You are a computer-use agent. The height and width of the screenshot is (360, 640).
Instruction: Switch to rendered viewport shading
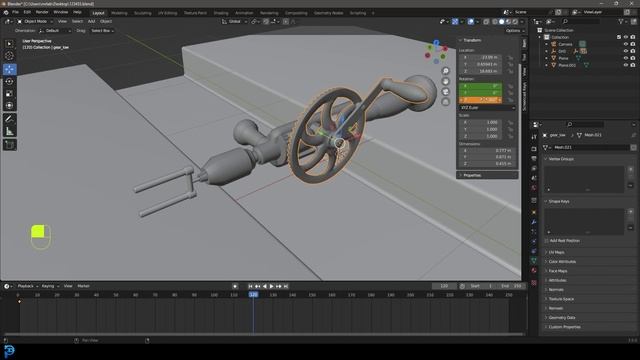click(x=516, y=22)
